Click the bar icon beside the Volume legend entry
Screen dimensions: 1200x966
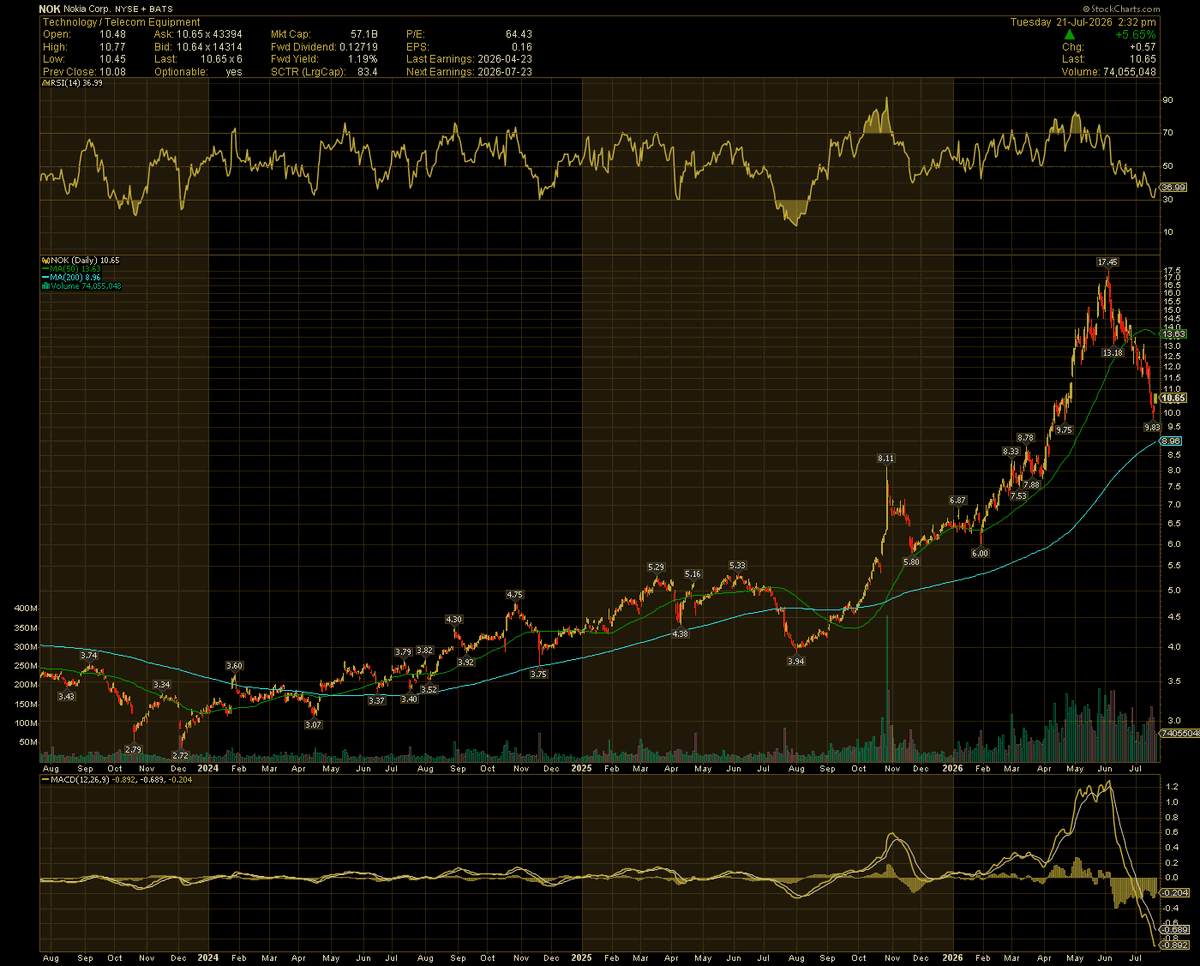[x=44, y=286]
